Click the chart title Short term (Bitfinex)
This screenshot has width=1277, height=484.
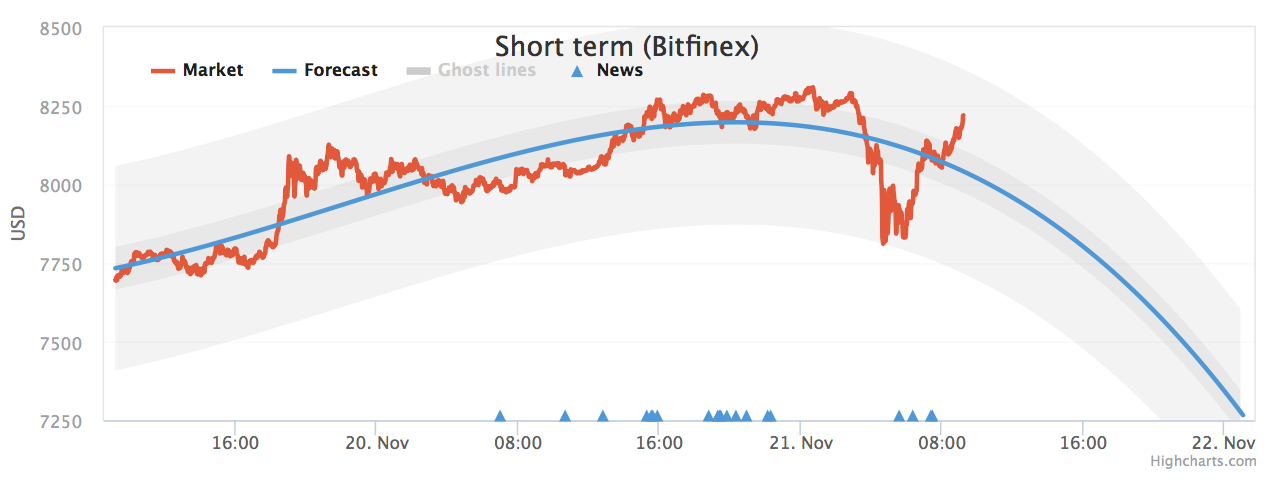point(627,46)
